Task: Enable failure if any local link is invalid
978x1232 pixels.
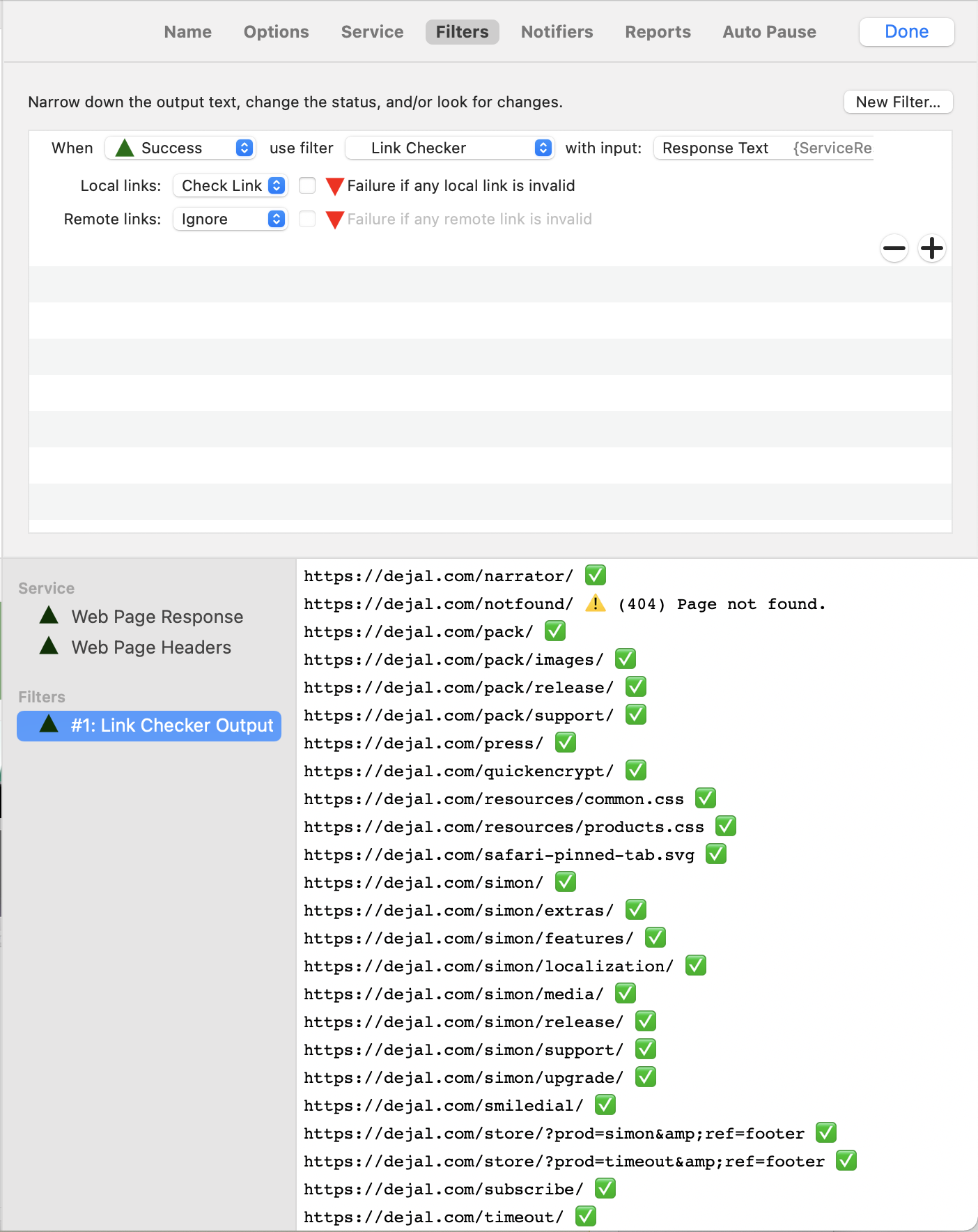Action: (x=307, y=185)
